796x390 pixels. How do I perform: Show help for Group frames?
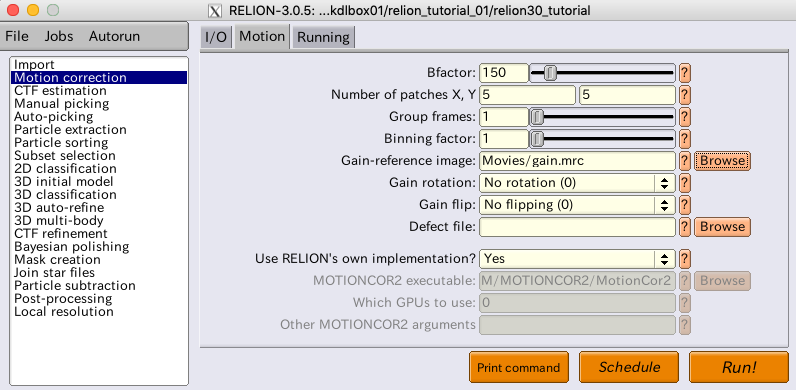point(684,117)
